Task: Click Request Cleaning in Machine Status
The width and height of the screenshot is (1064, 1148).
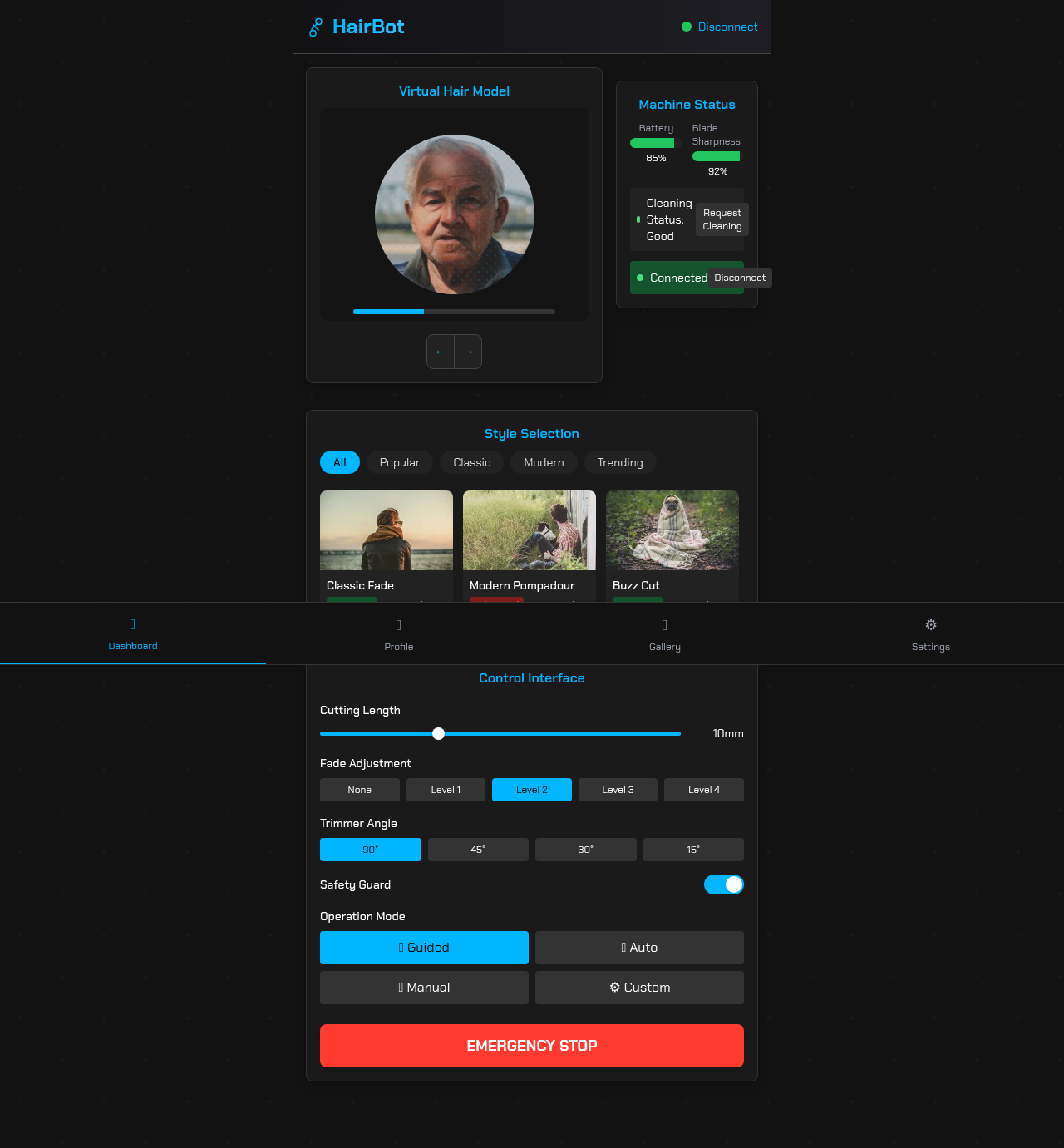Action: click(722, 219)
